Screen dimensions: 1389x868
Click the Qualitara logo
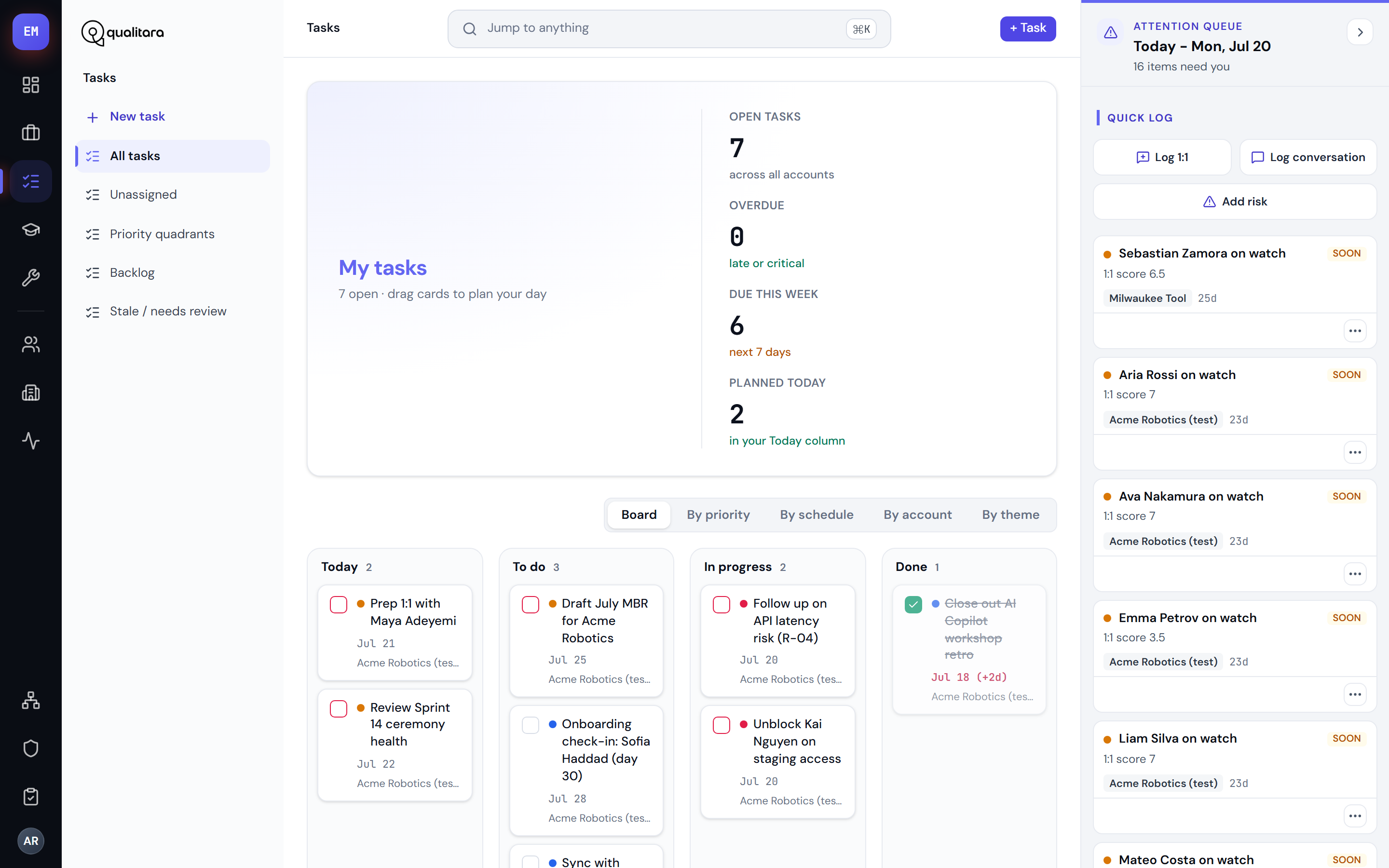tap(122, 33)
